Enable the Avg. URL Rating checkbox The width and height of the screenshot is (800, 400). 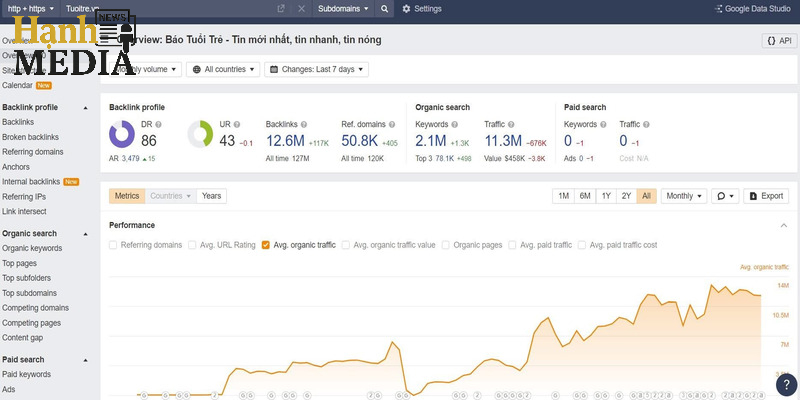192,245
